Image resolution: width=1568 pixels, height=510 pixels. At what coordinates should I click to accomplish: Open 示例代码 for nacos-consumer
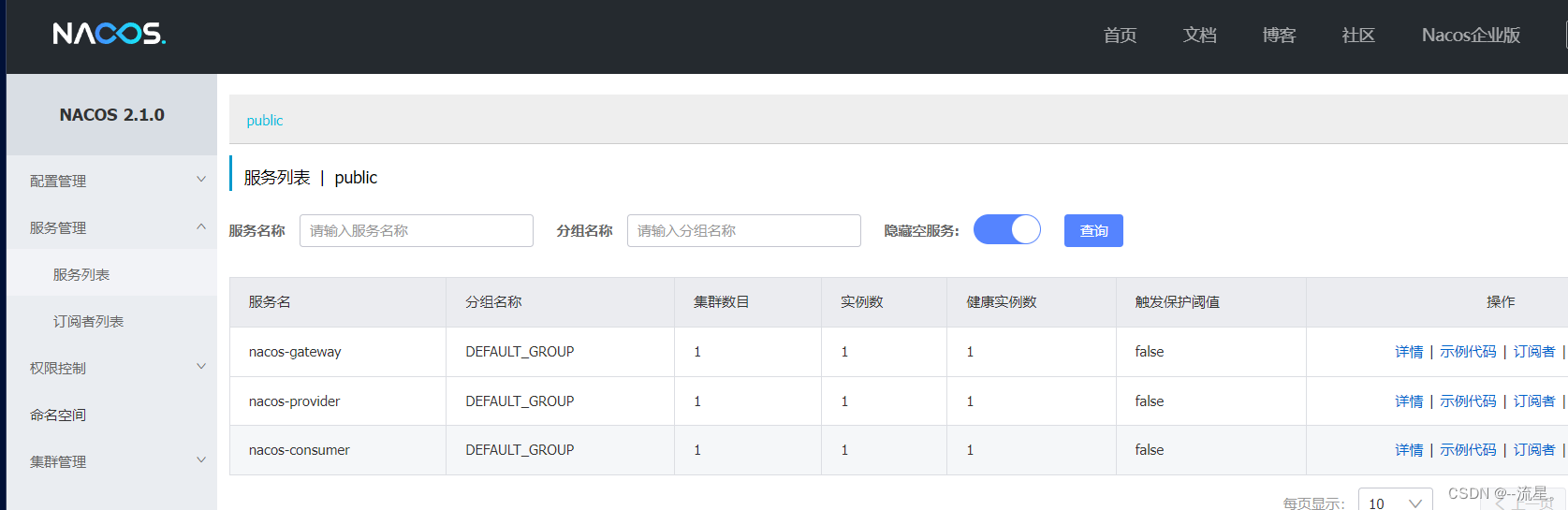coord(1468,450)
